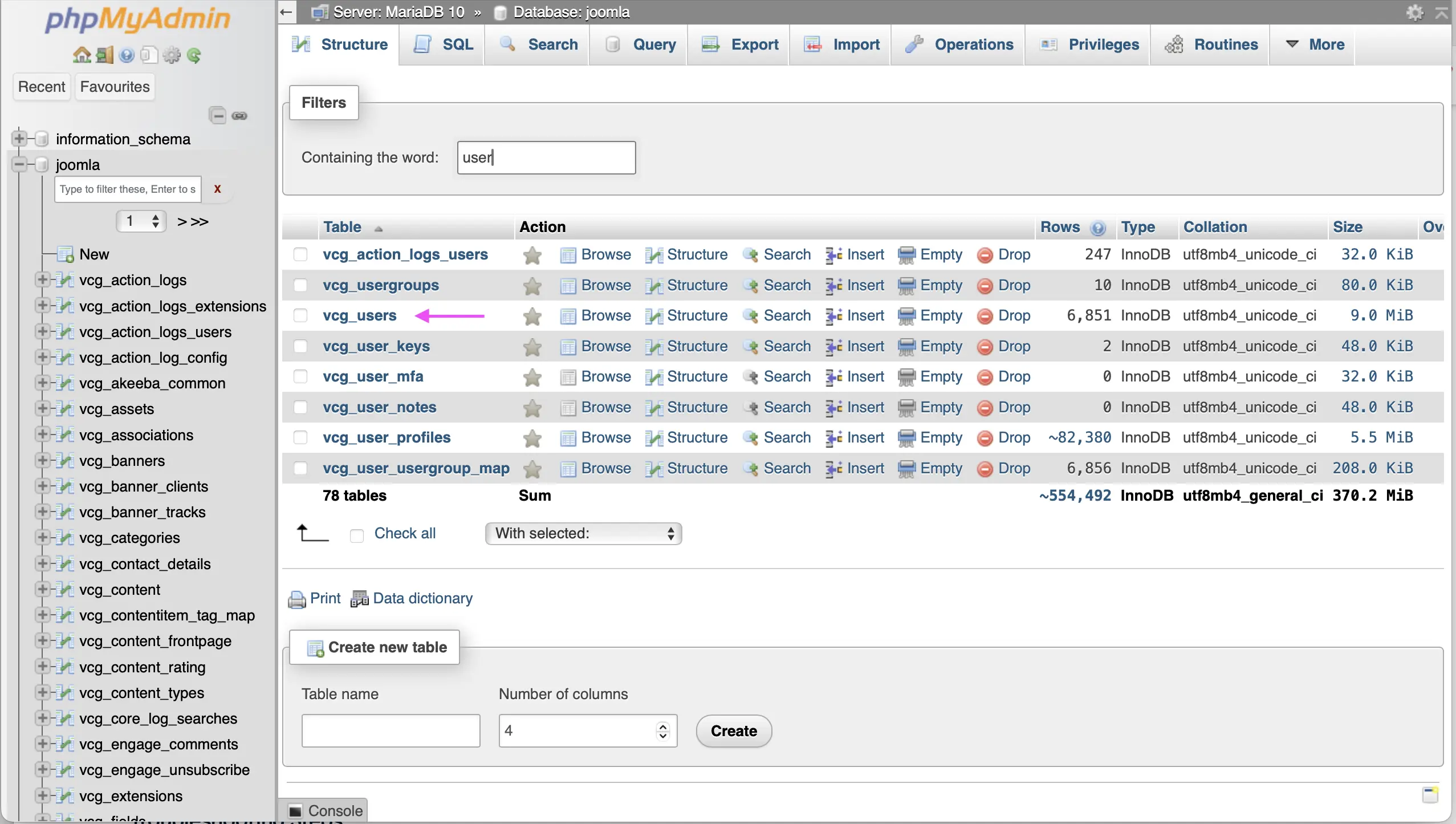This screenshot has height=824, width=1456.
Task: Favourite the vcg_users table star
Action: click(532, 316)
